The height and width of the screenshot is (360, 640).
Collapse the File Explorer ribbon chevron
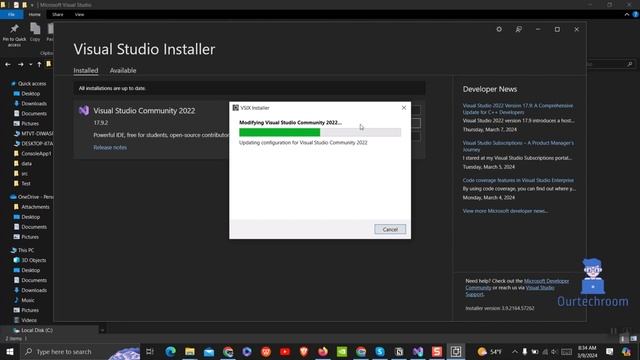[x=627, y=14]
